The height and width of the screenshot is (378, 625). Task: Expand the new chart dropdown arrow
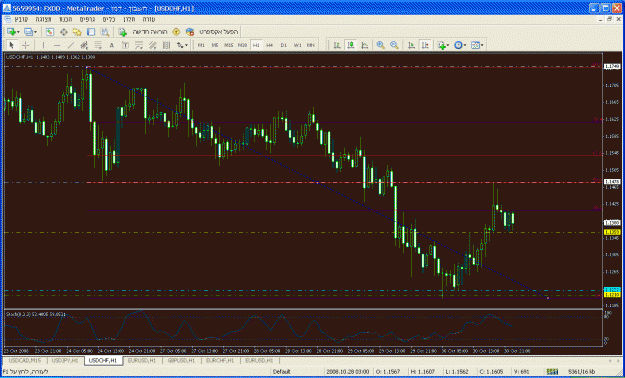pyautogui.click(x=18, y=32)
